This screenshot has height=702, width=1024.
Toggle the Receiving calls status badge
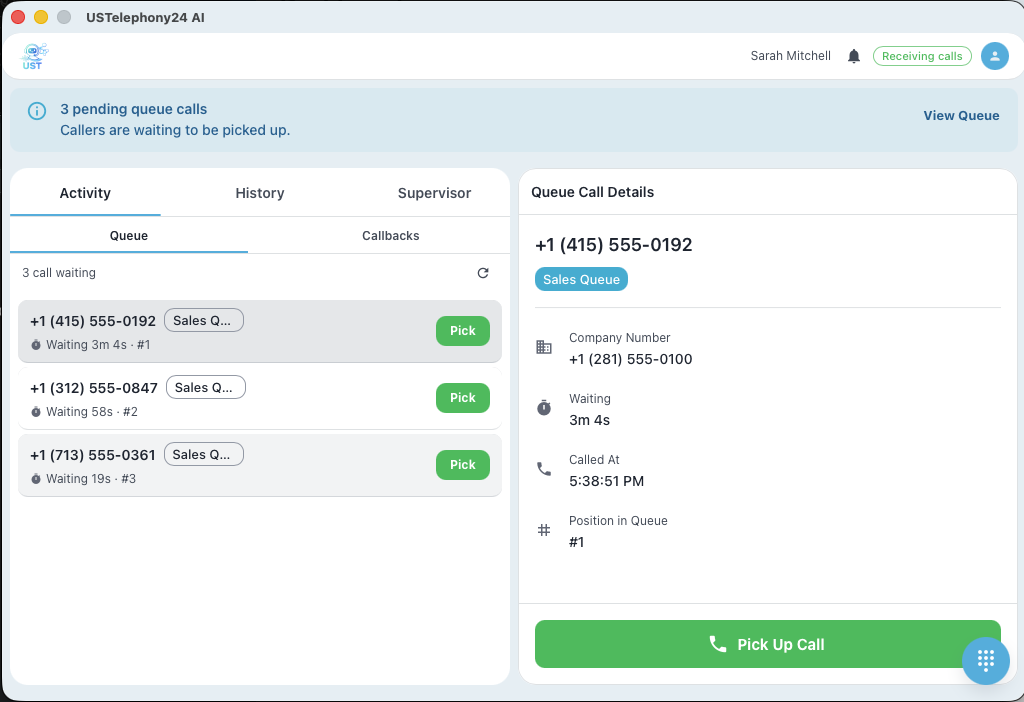922,56
